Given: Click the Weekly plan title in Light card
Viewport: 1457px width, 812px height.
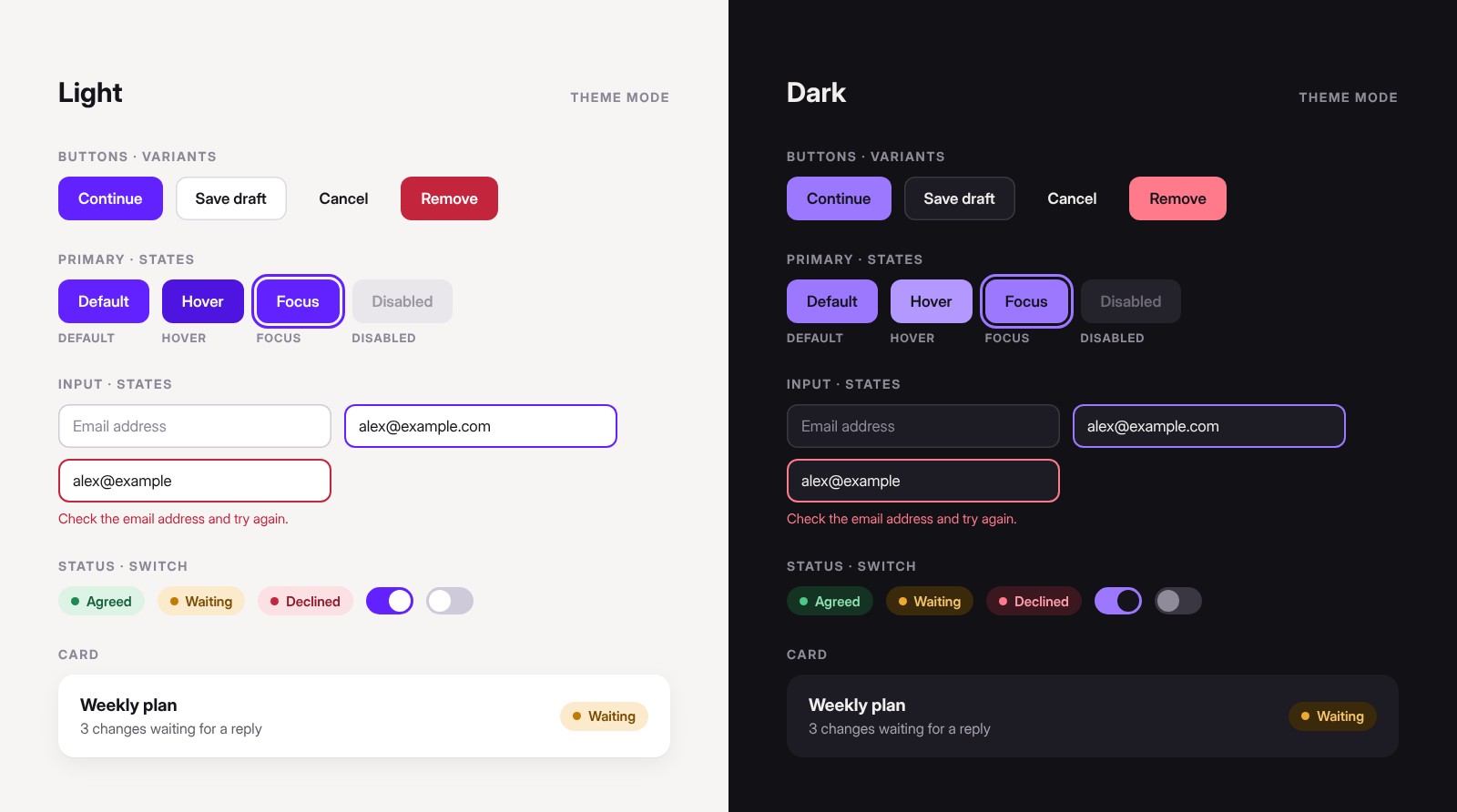Looking at the screenshot, I should [128, 705].
